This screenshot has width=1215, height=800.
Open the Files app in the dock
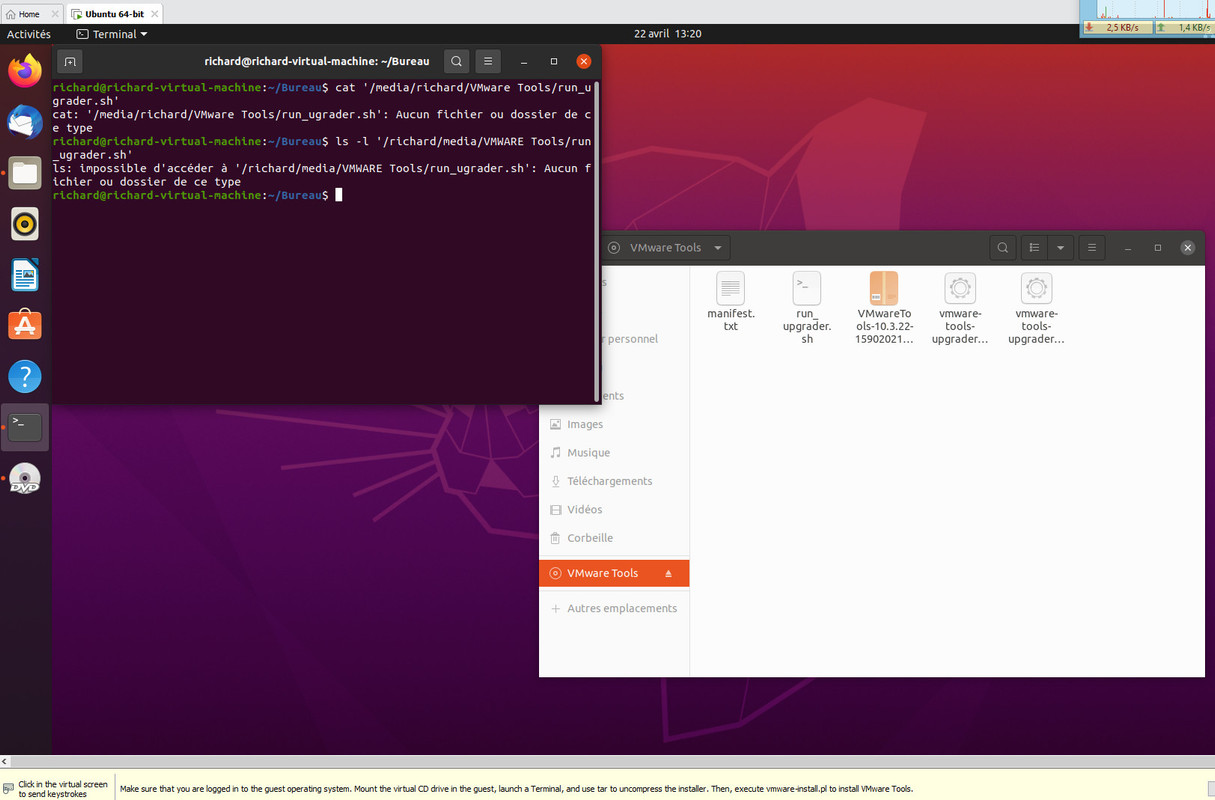tap(25, 173)
